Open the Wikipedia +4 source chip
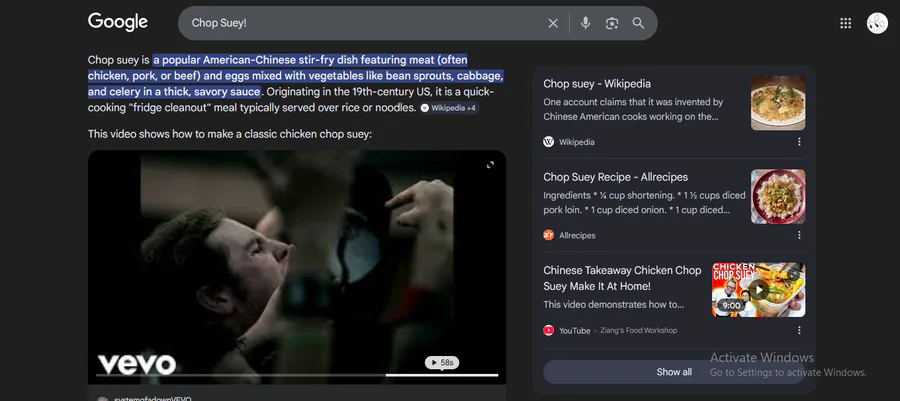This screenshot has width=900, height=401. [x=448, y=108]
